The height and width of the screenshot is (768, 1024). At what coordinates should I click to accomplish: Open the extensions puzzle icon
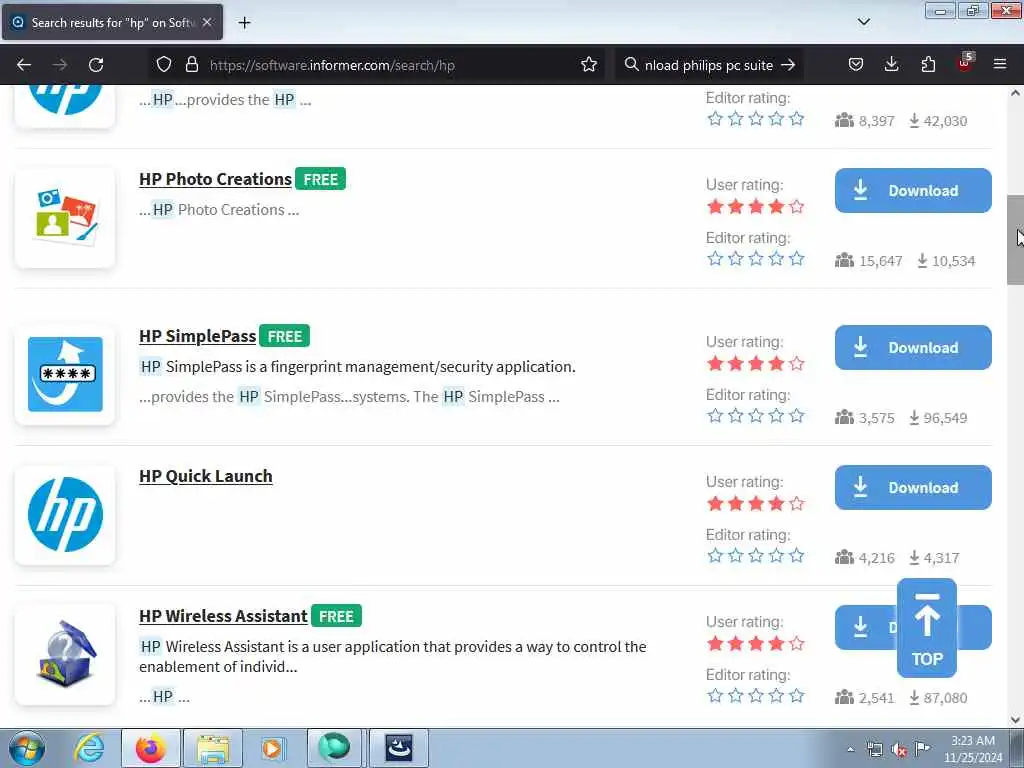pyautogui.click(x=928, y=65)
